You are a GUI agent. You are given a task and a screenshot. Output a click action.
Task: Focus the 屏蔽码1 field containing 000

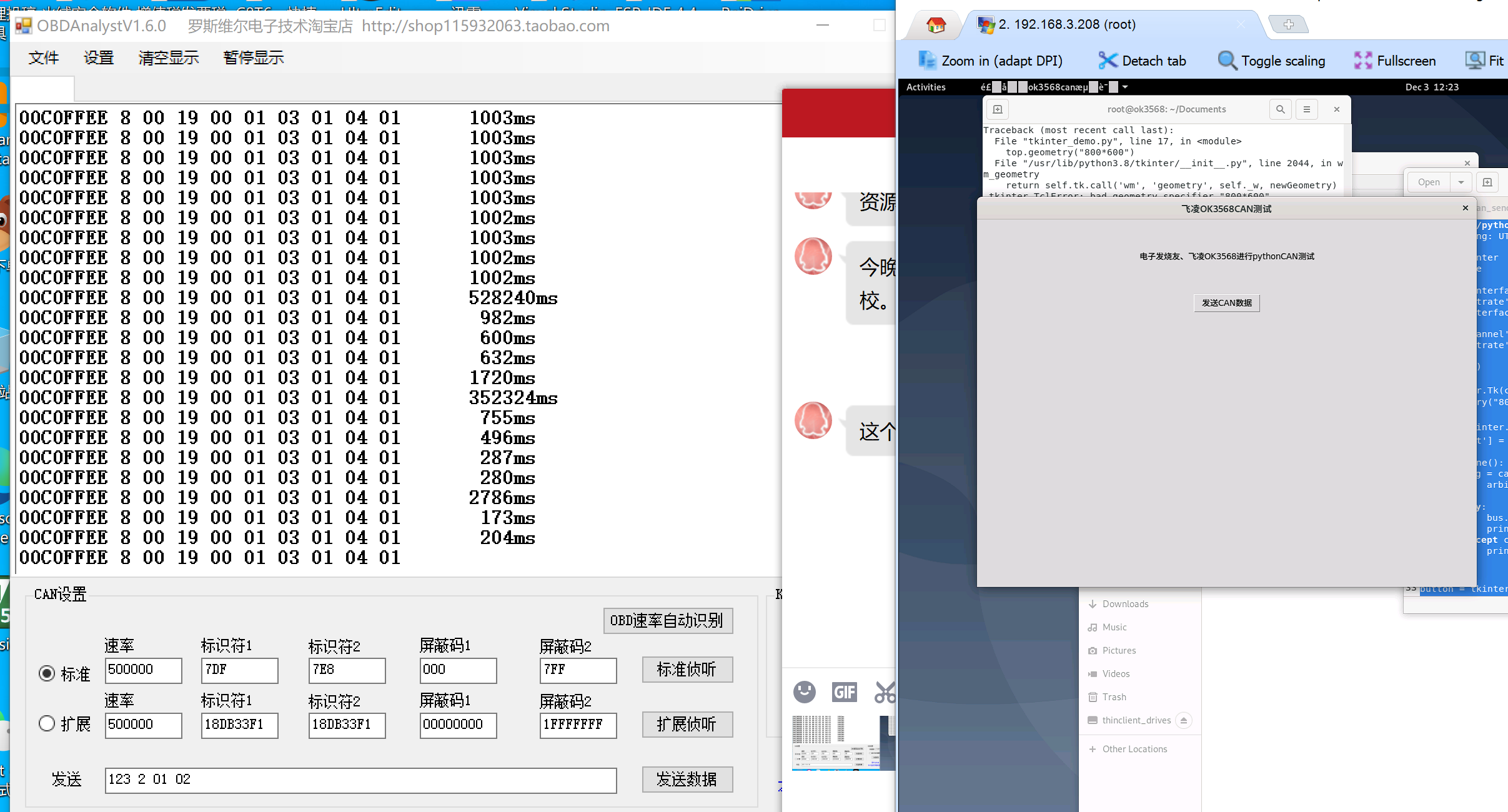(458, 670)
